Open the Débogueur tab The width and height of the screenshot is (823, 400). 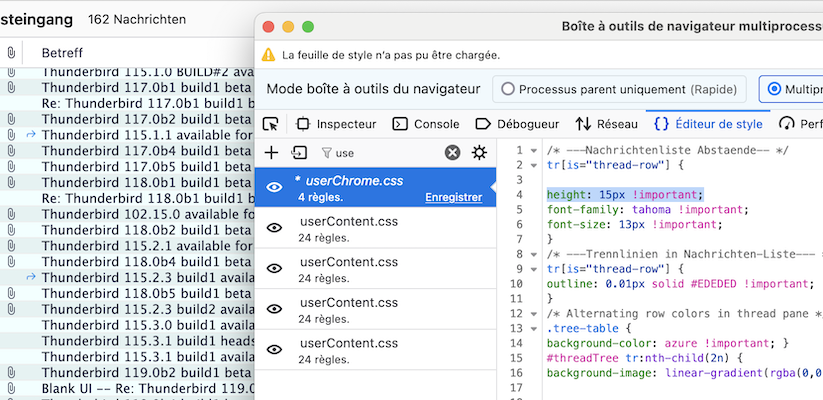coord(517,124)
